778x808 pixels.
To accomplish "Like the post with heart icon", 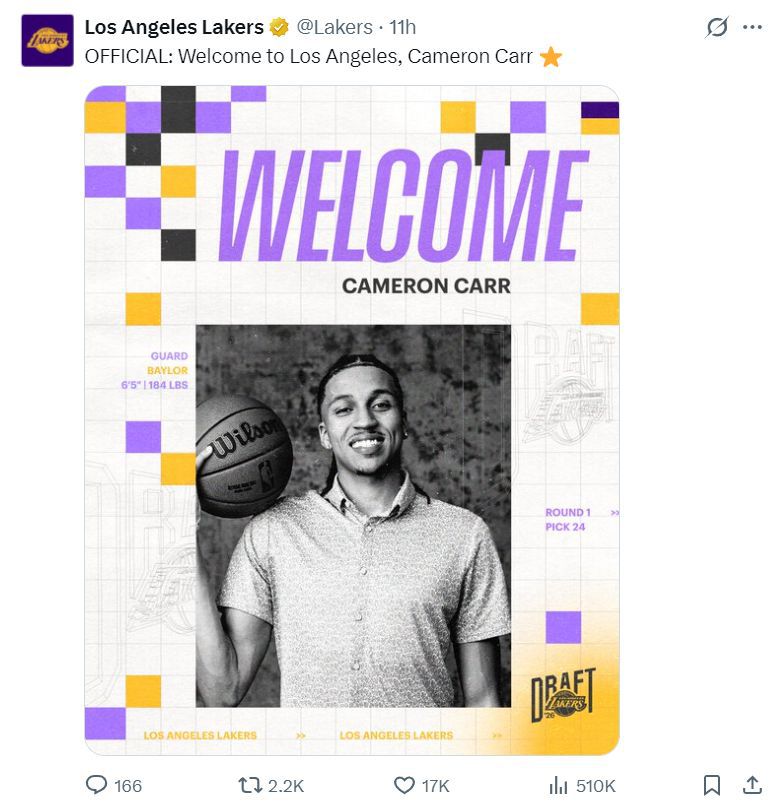I will coord(404,785).
